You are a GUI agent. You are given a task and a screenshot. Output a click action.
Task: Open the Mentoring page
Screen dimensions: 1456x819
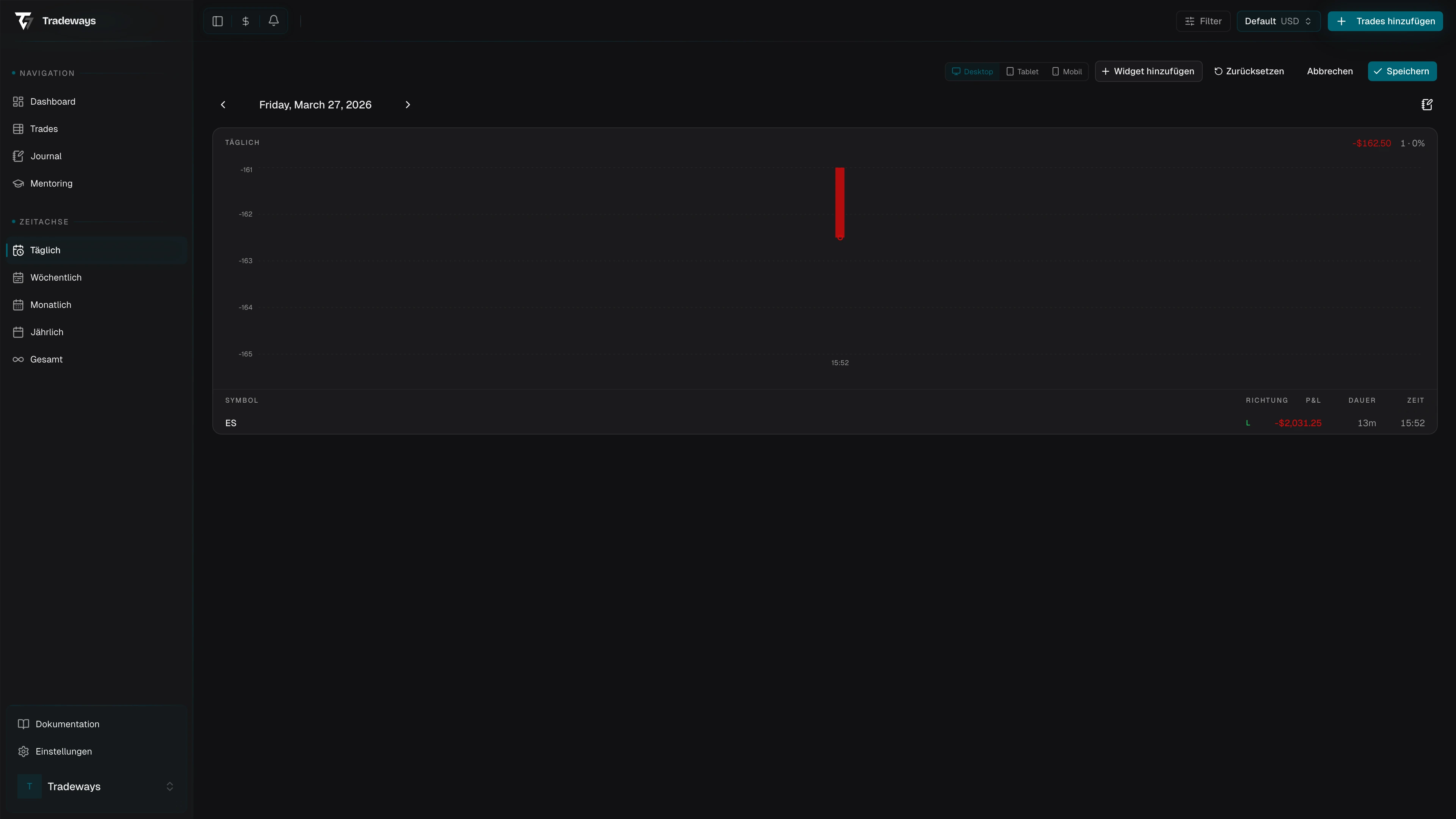pyautogui.click(x=51, y=183)
